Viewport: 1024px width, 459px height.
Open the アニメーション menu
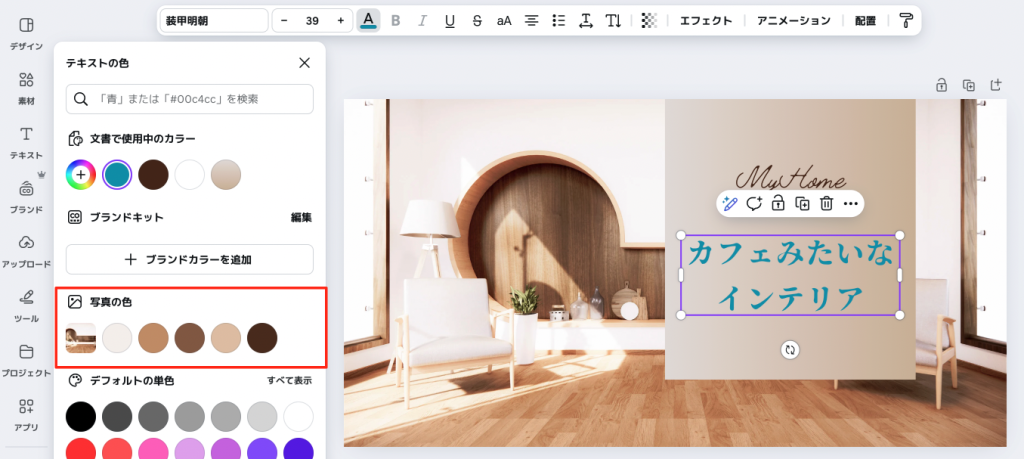click(793, 20)
